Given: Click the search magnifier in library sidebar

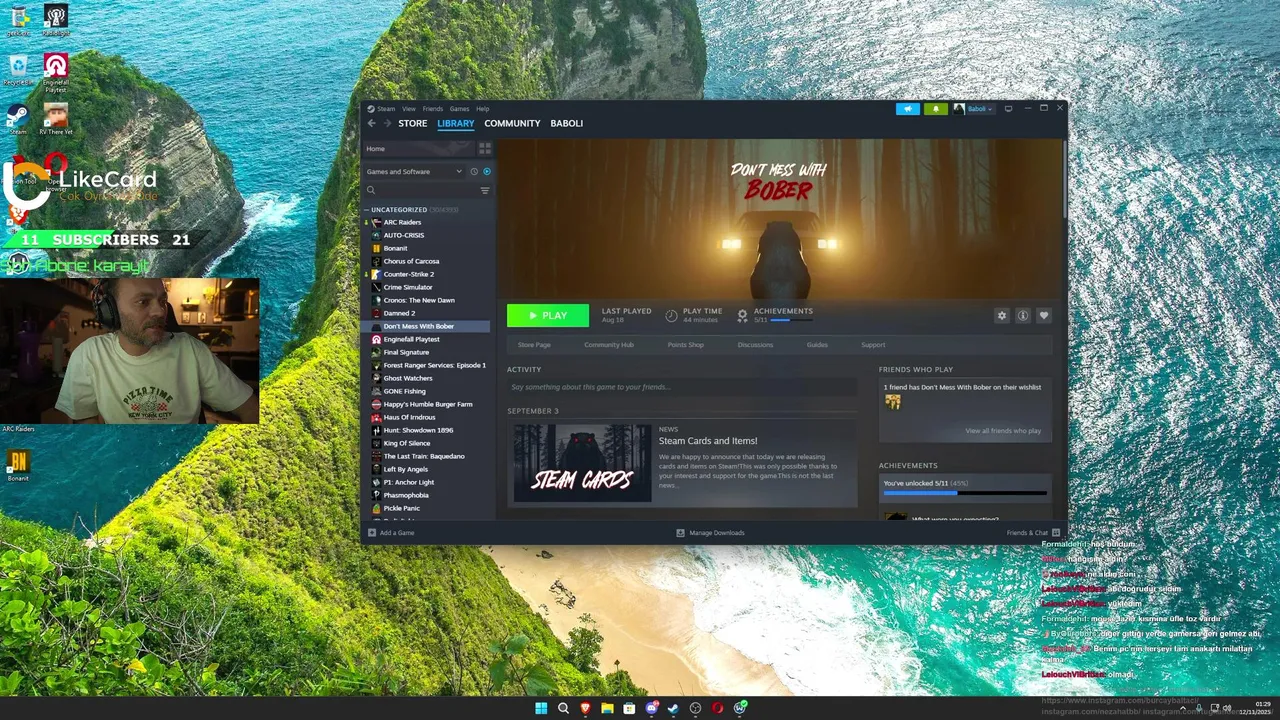Looking at the screenshot, I should pyautogui.click(x=371, y=190).
